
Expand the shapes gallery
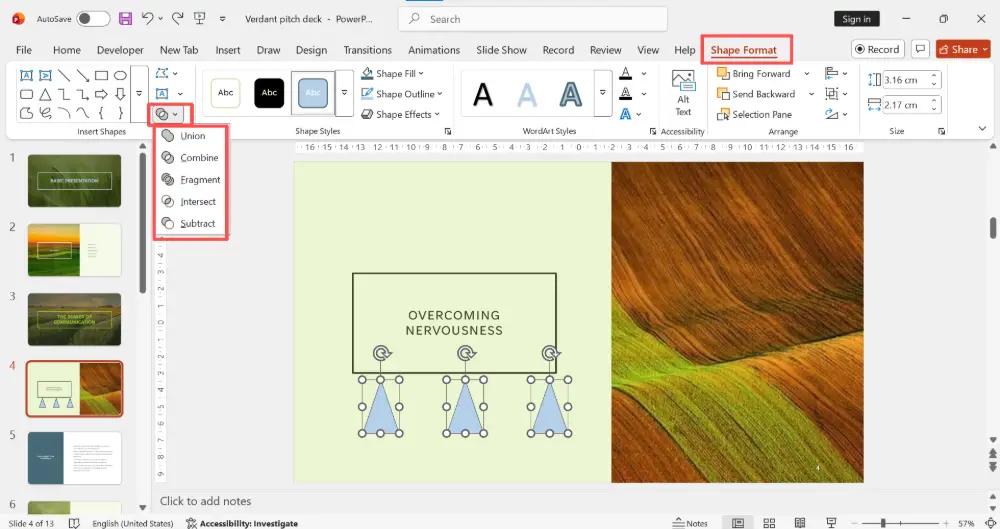pyautogui.click(x=139, y=93)
